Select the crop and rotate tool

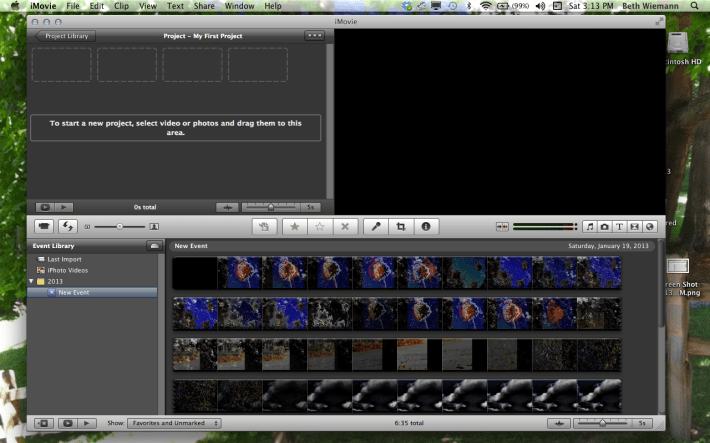(x=400, y=227)
